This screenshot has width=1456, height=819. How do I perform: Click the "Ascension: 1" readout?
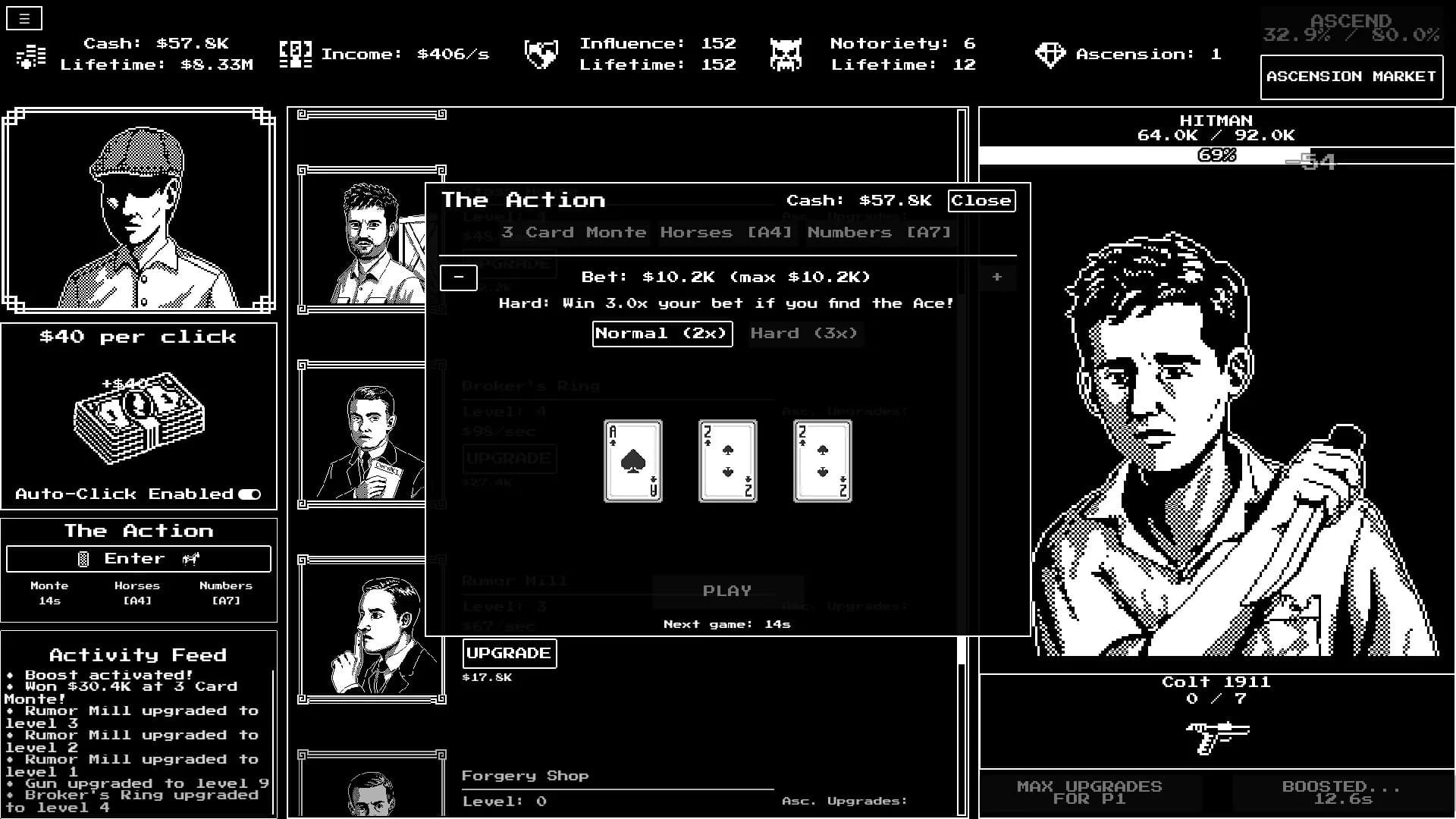coord(1148,55)
